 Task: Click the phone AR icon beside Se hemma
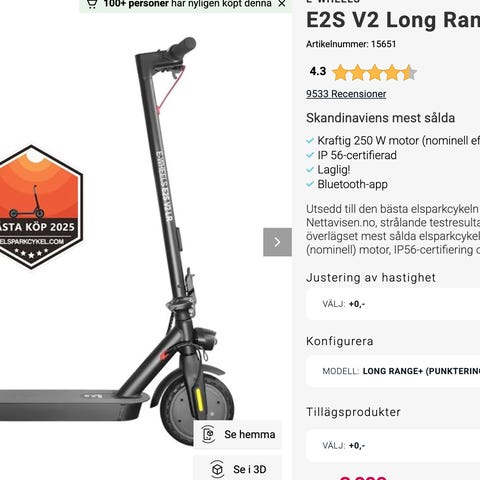point(209,434)
